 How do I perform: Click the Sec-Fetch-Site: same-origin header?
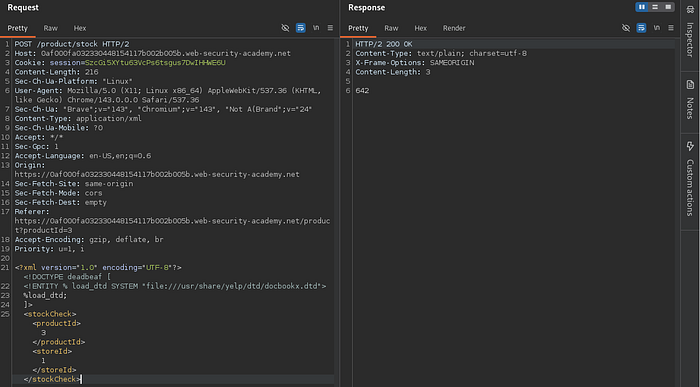pos(74,183)
